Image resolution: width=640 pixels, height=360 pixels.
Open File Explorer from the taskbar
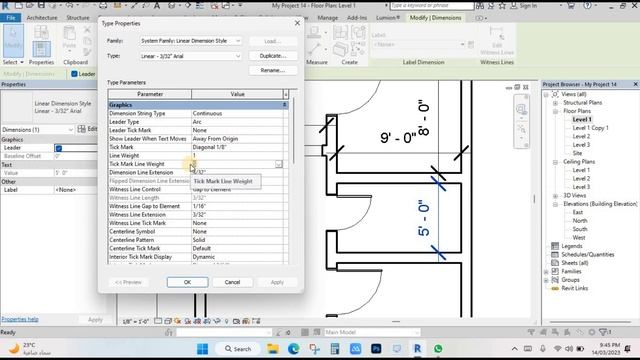coord(273,349)
